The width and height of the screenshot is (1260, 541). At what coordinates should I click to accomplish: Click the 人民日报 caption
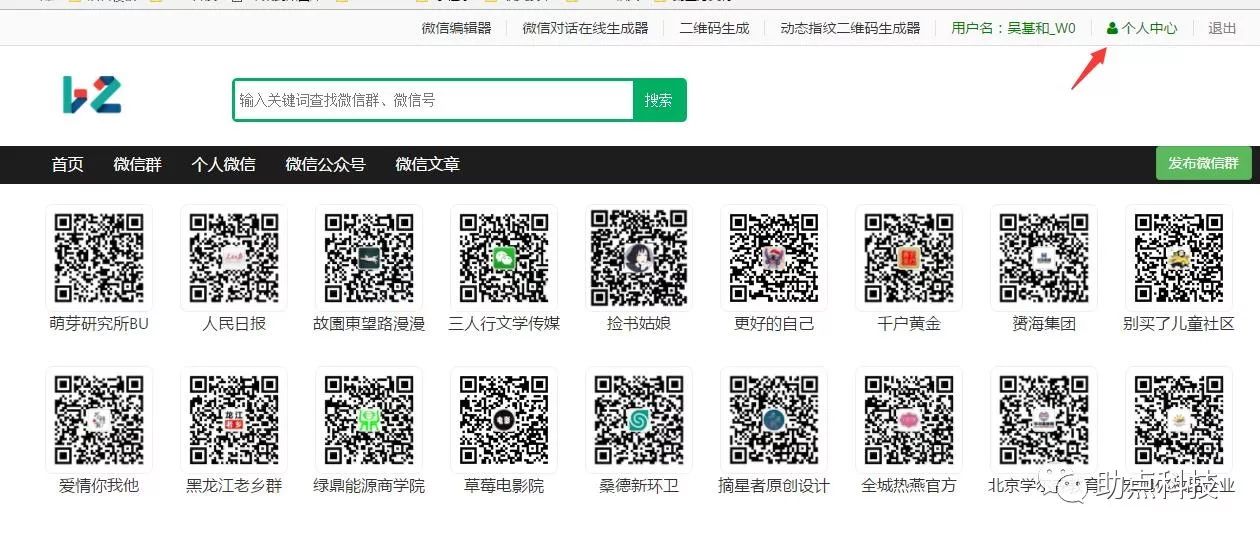click(x=234, y=324)
